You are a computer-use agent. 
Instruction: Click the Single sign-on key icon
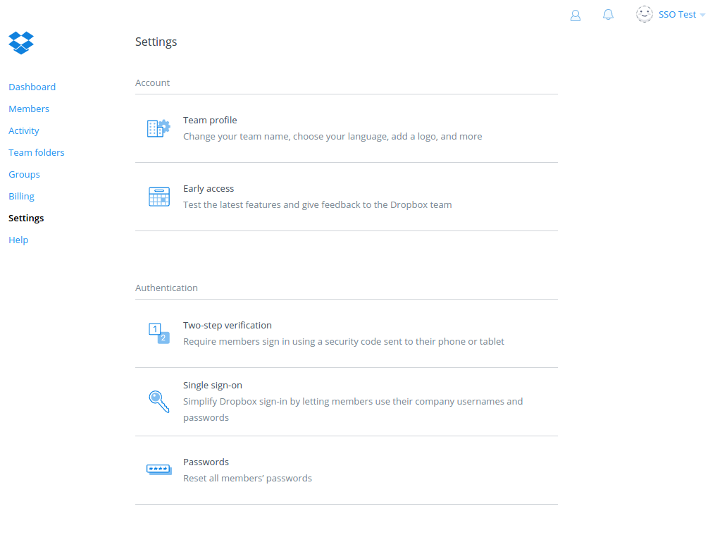click(159, 401)
